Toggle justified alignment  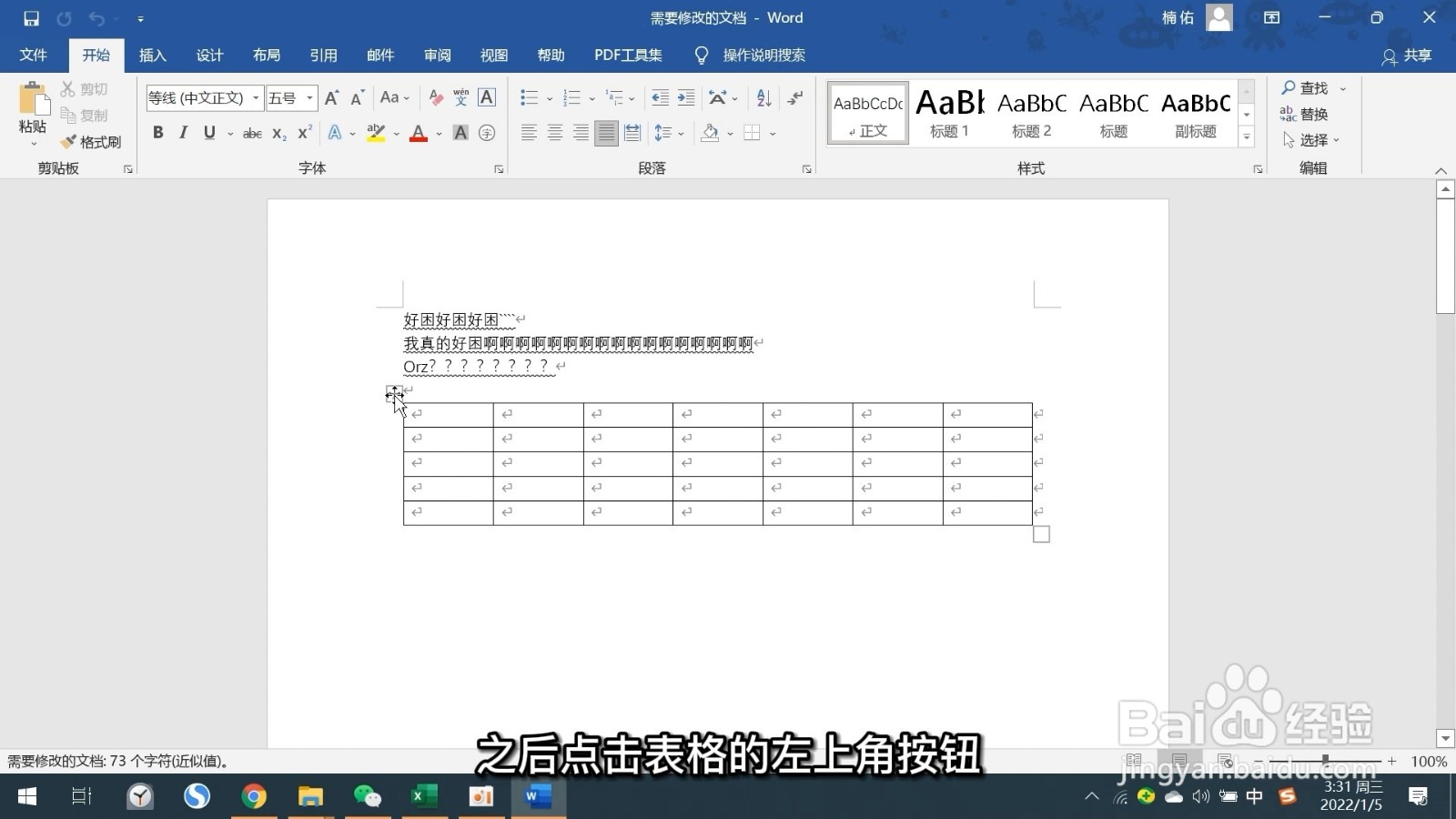(606, 133)
